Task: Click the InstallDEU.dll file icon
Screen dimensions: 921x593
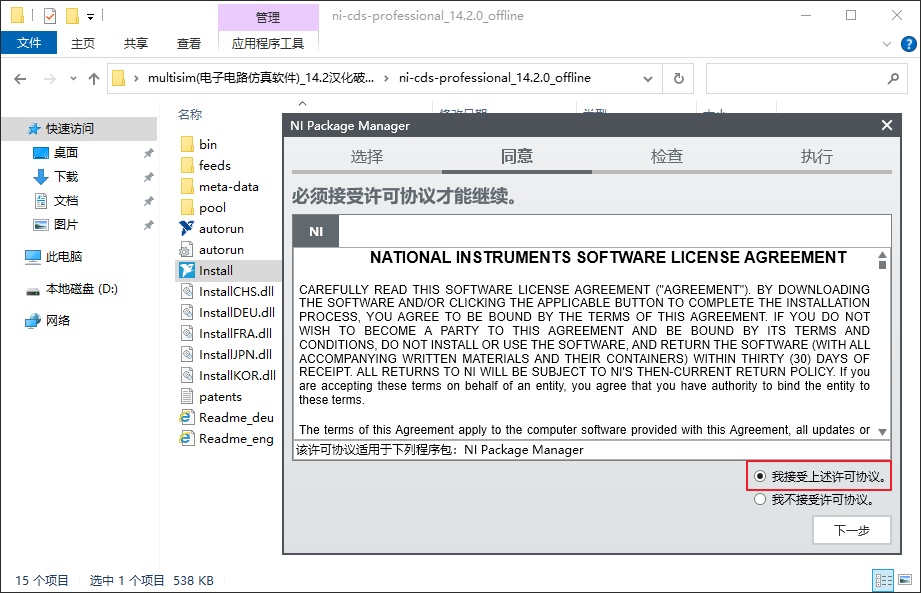Action: tap(187, 312)
